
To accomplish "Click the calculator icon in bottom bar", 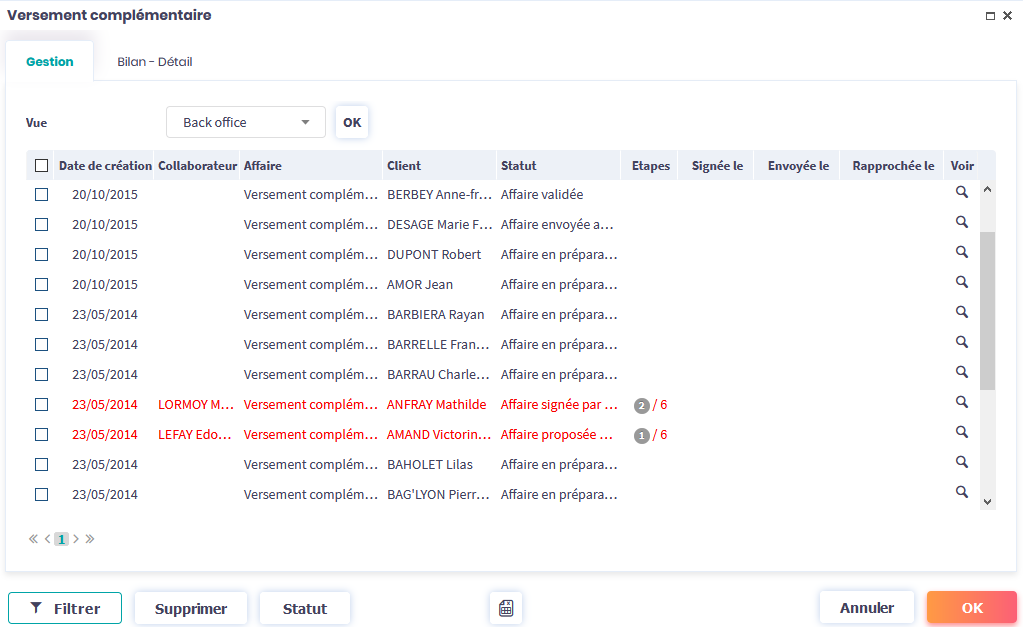I will [x=506, y=608].
